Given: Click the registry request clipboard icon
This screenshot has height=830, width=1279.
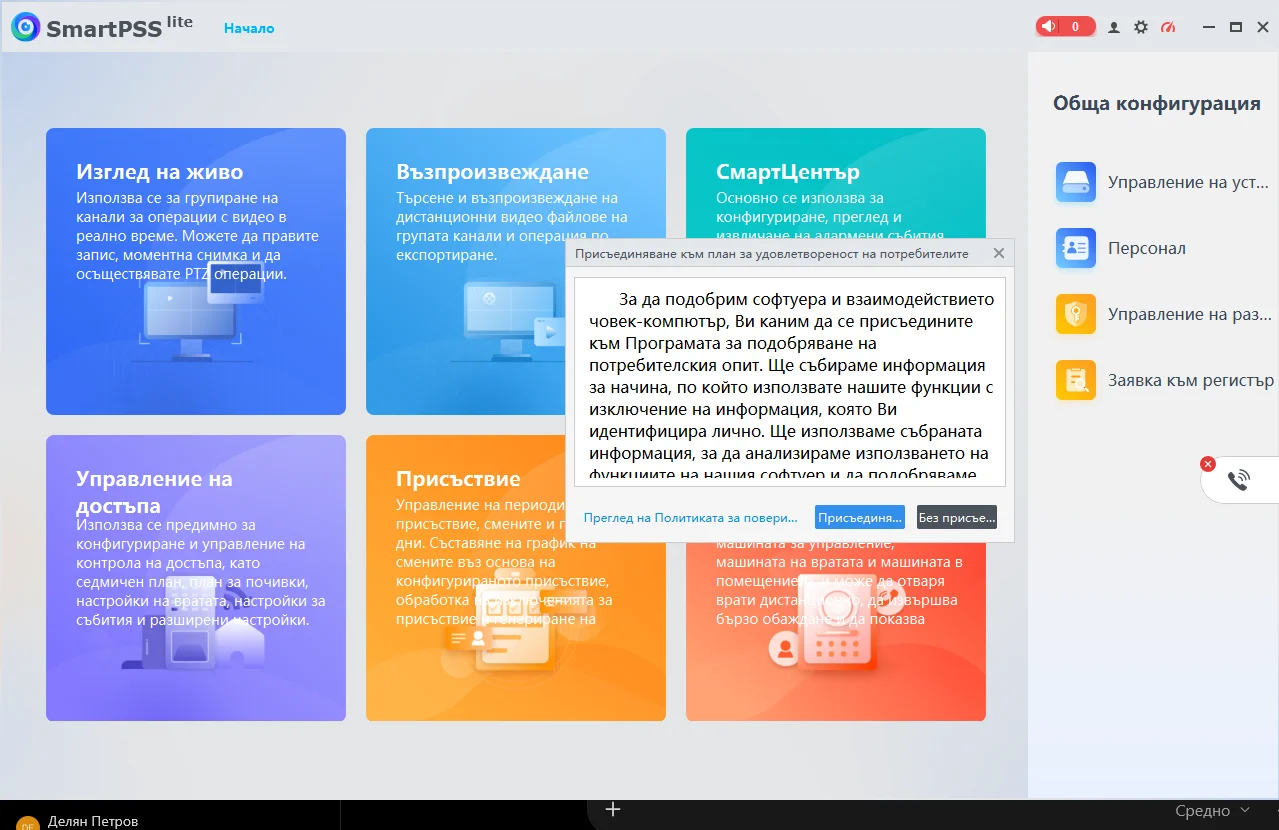Looking at the screenshot, I should point(1076,380).
